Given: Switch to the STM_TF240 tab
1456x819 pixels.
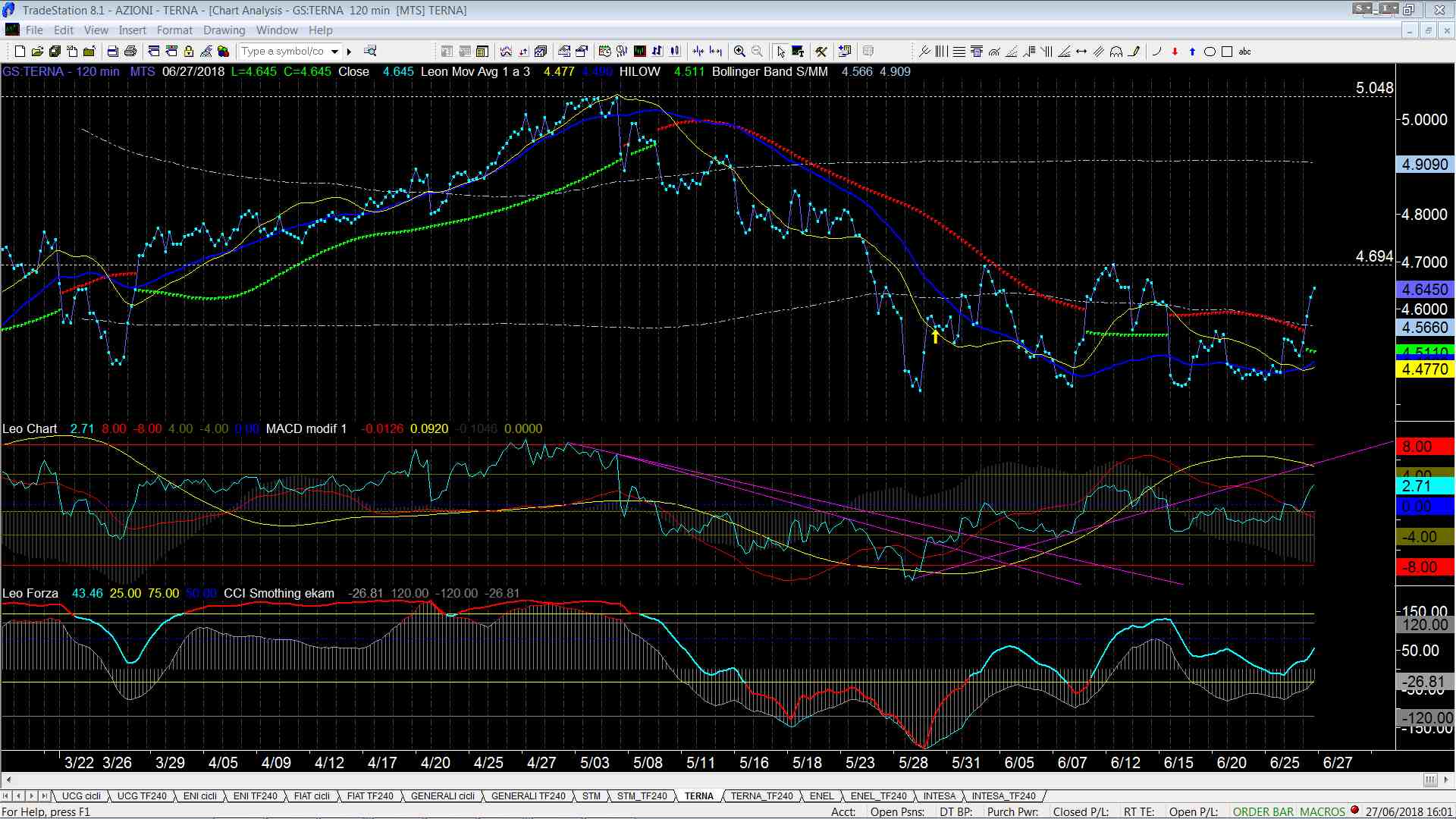Looking at the screenshot, I should pos(642,796).
